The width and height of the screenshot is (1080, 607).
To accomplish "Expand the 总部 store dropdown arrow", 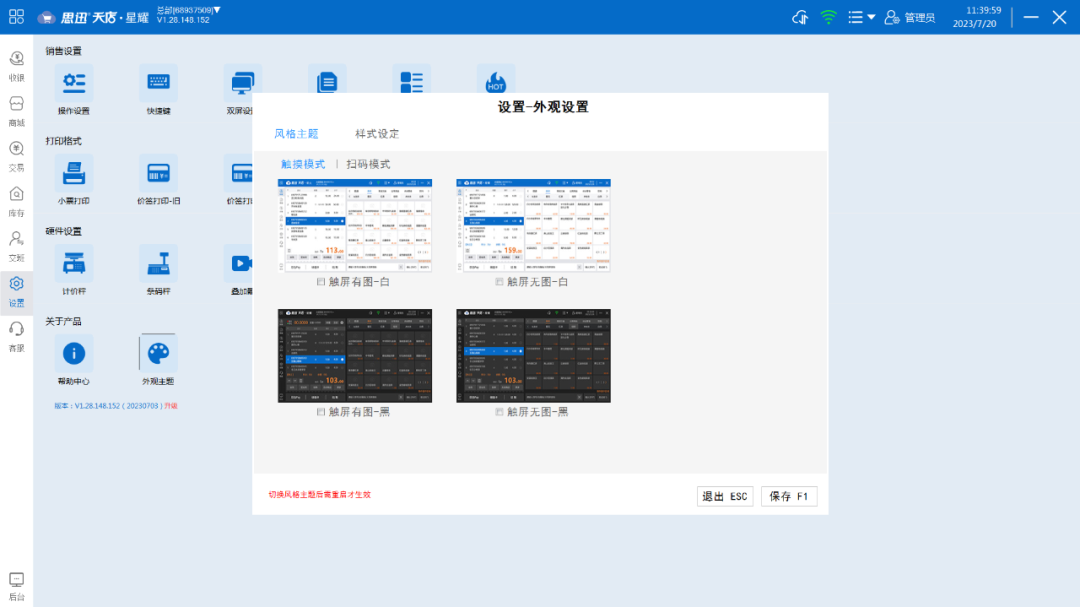I will [x=217, y=10].
